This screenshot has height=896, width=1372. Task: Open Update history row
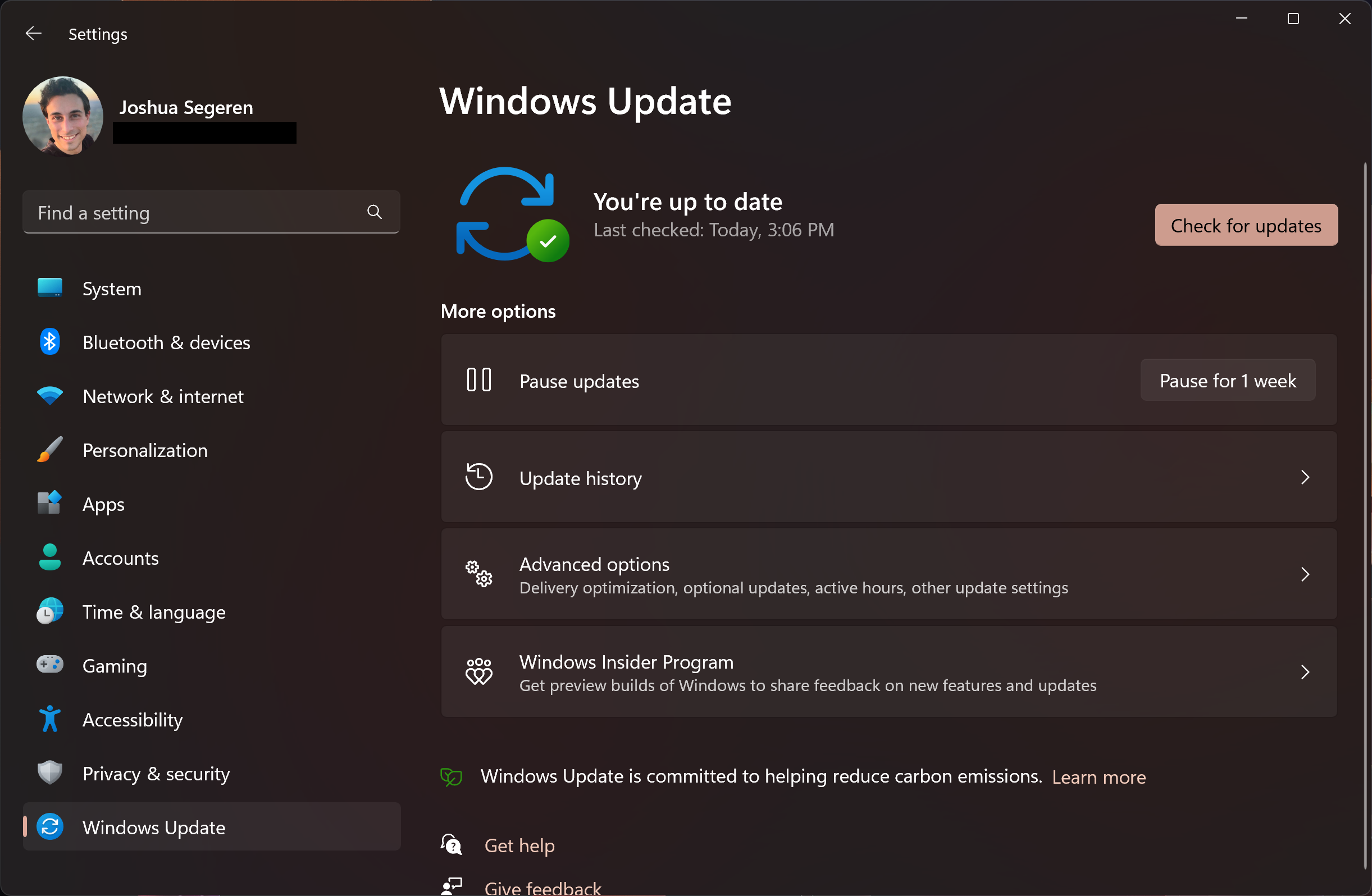pyautogui.click(x=889, y=477)
